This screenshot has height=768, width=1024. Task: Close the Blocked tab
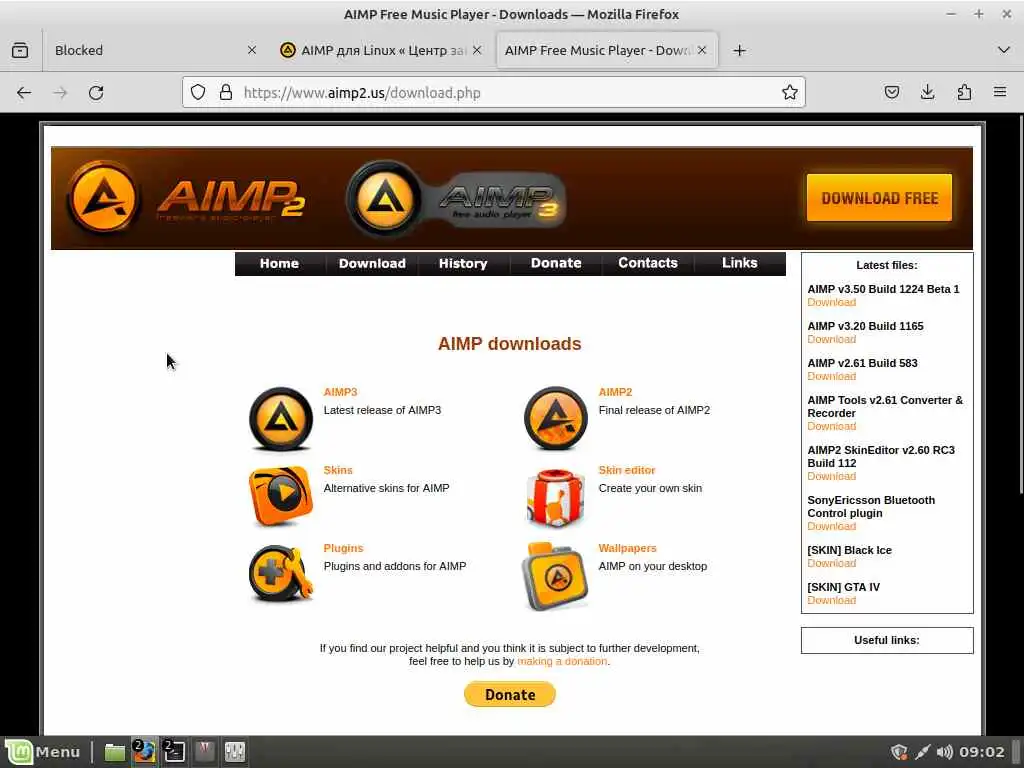(251, 50)
